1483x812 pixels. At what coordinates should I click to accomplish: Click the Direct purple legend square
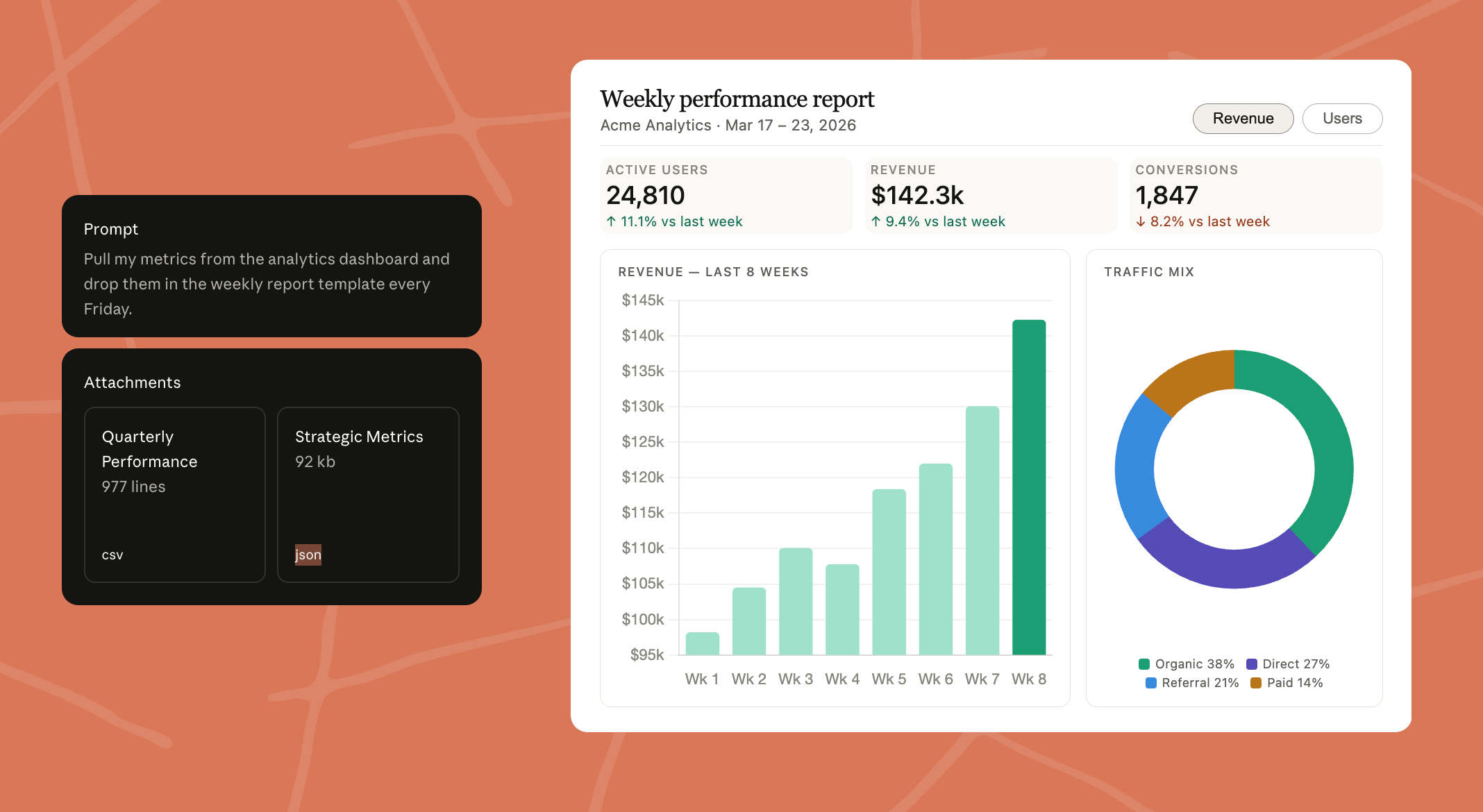(x=1252, y=664)
